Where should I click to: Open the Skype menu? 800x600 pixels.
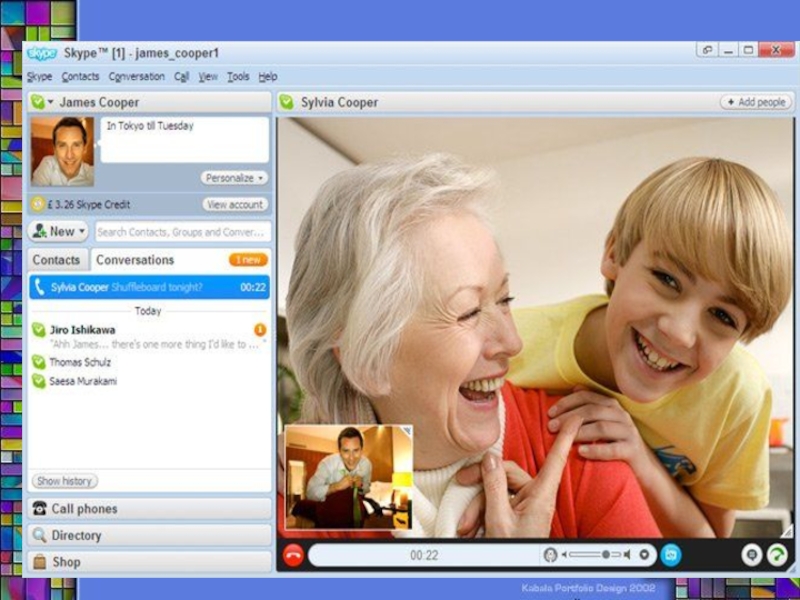(x=39, y=77)
